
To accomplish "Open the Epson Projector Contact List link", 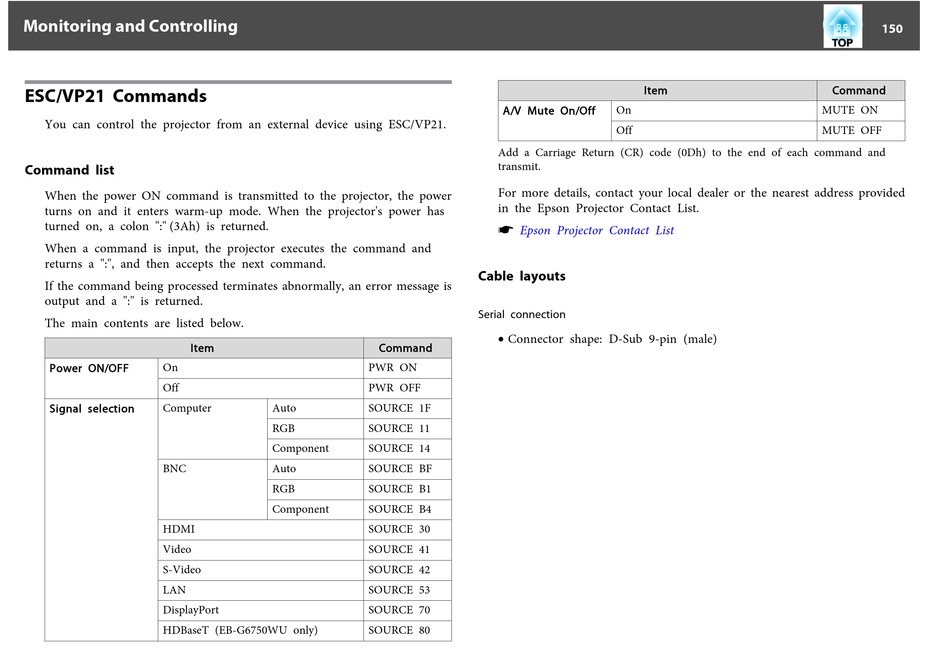I will (x=596, y=230).
